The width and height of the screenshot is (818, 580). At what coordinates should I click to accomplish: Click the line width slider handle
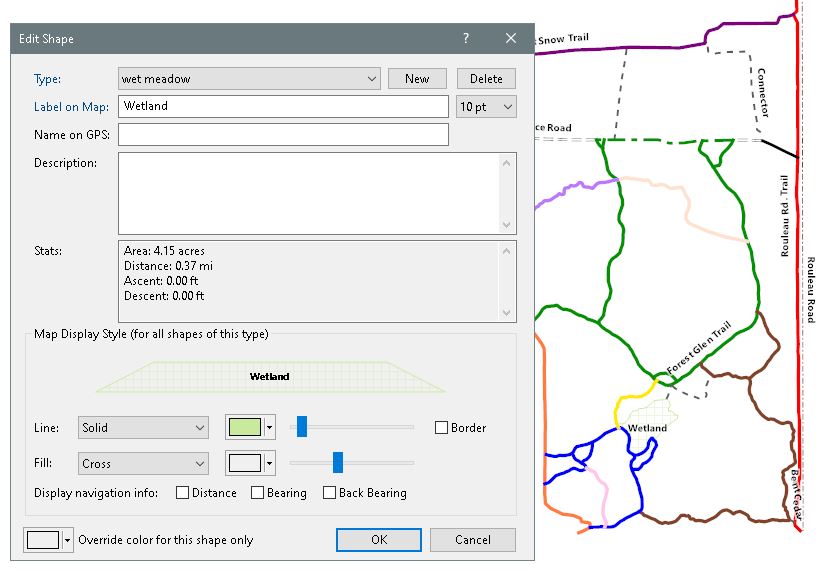pyautogui.click(x=301, y=427)
